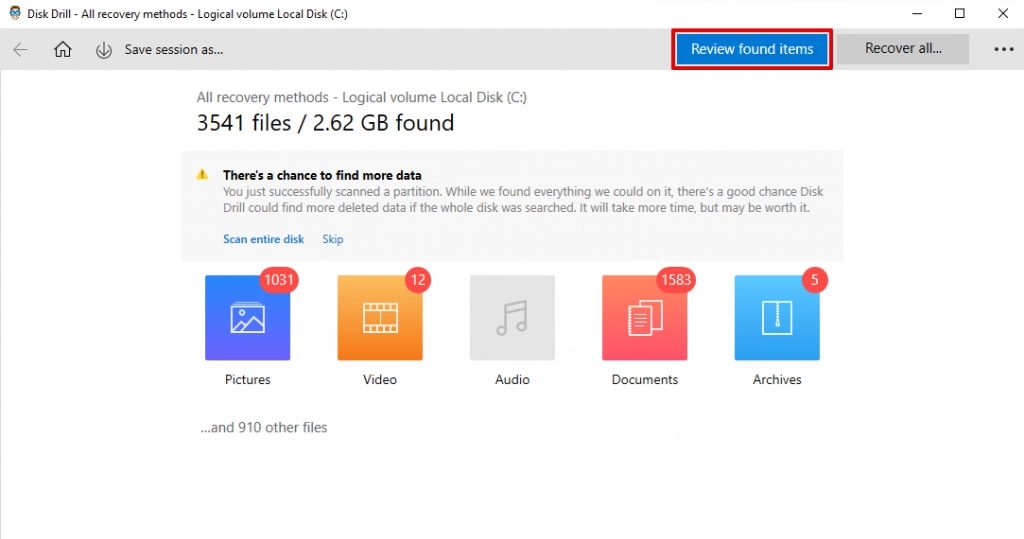
Task: Click '...and 910 other files' text
Action: (264, 427)
